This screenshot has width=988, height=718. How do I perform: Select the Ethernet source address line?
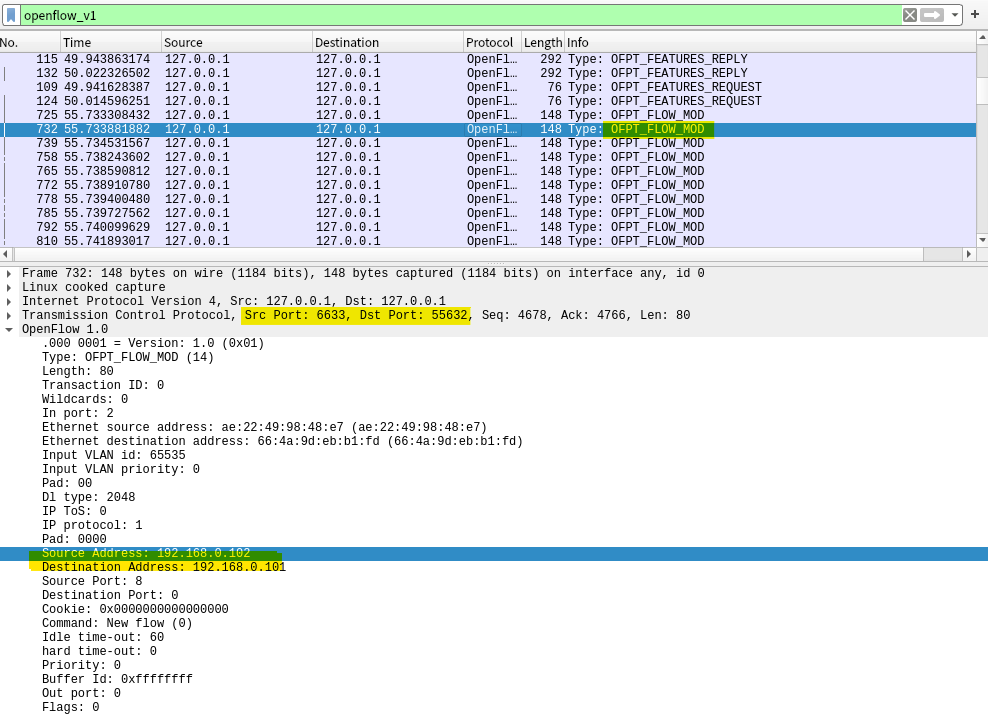[264, 427]
